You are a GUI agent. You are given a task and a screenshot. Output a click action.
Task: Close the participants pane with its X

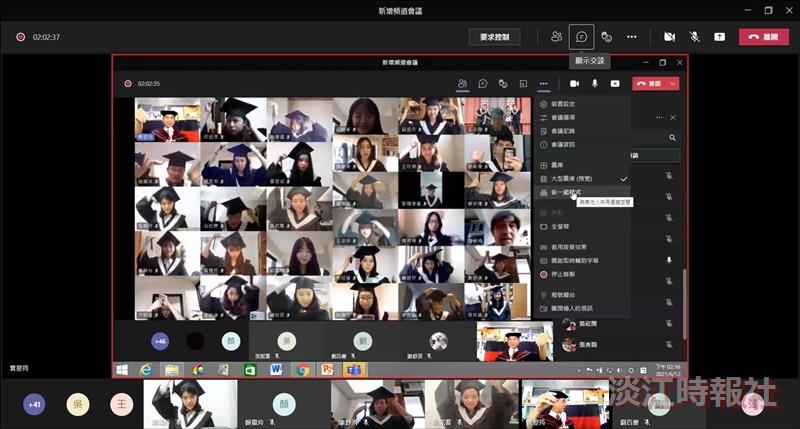coord(673,117)
